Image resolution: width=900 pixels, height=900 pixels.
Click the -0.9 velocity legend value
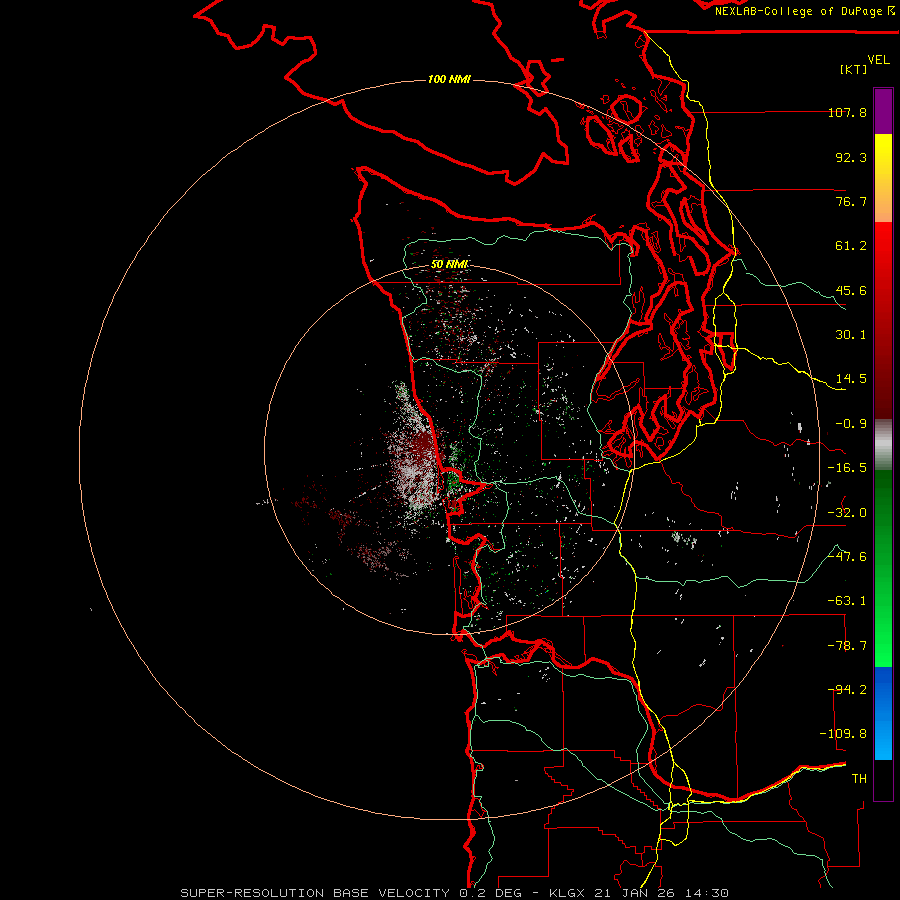tap(851, 424)
